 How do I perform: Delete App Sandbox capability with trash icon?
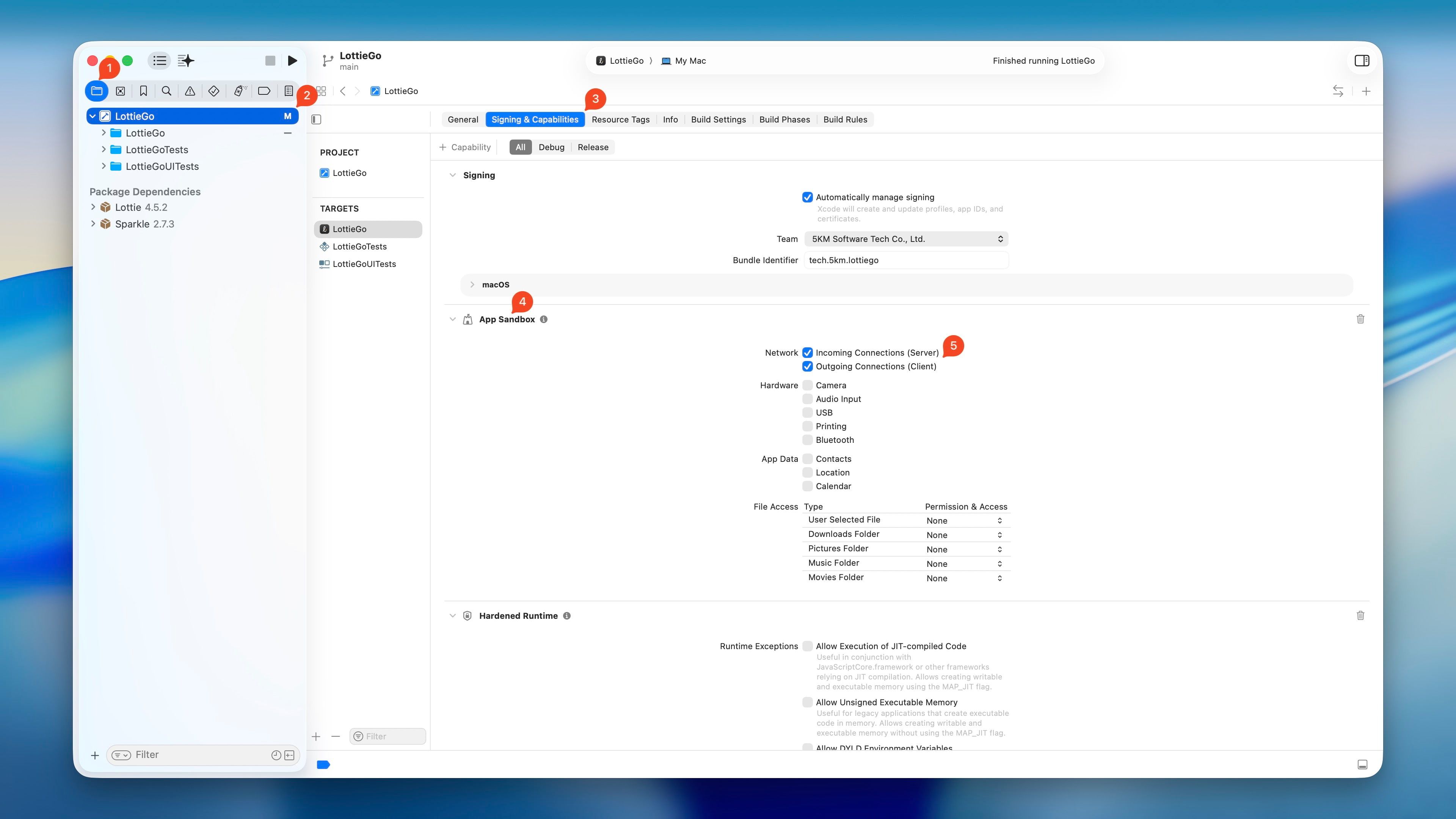[x=1360, y=319]
